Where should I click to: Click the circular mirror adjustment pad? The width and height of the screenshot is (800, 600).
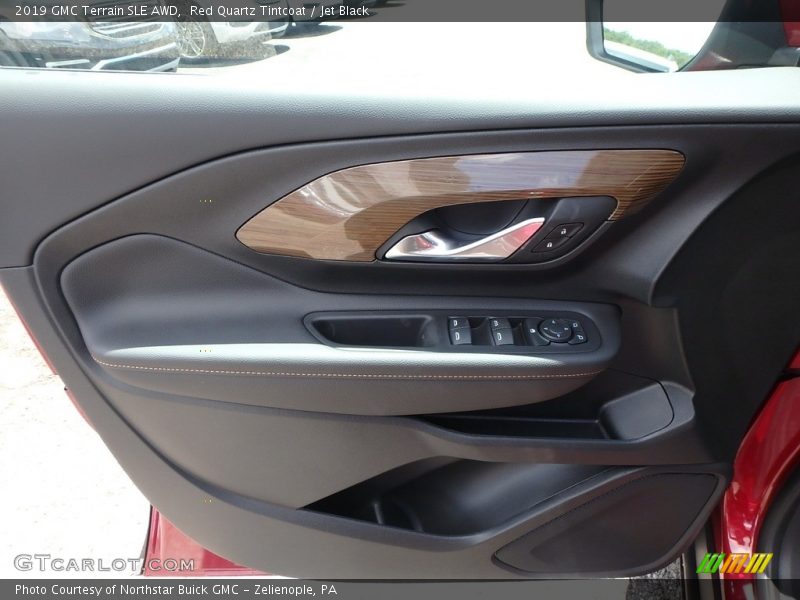click(x=555, y=329)
